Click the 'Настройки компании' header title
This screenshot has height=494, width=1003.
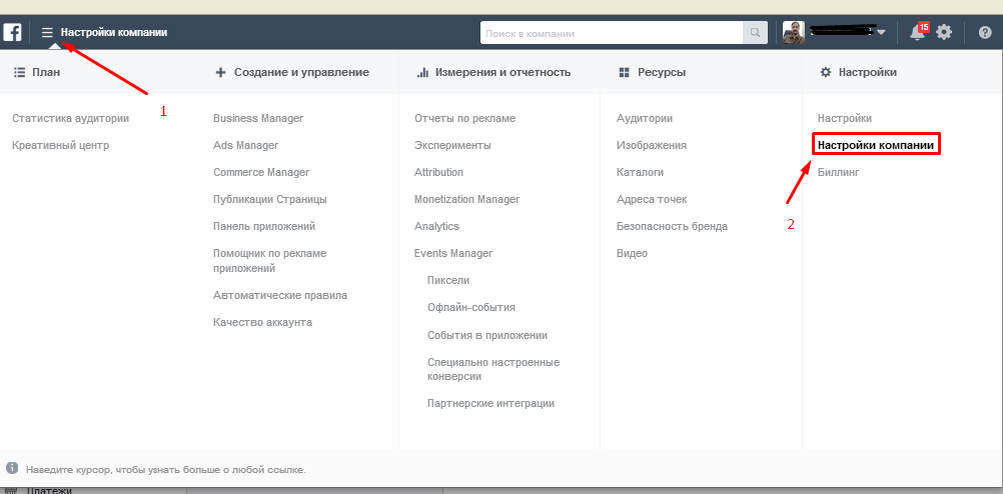114,32
